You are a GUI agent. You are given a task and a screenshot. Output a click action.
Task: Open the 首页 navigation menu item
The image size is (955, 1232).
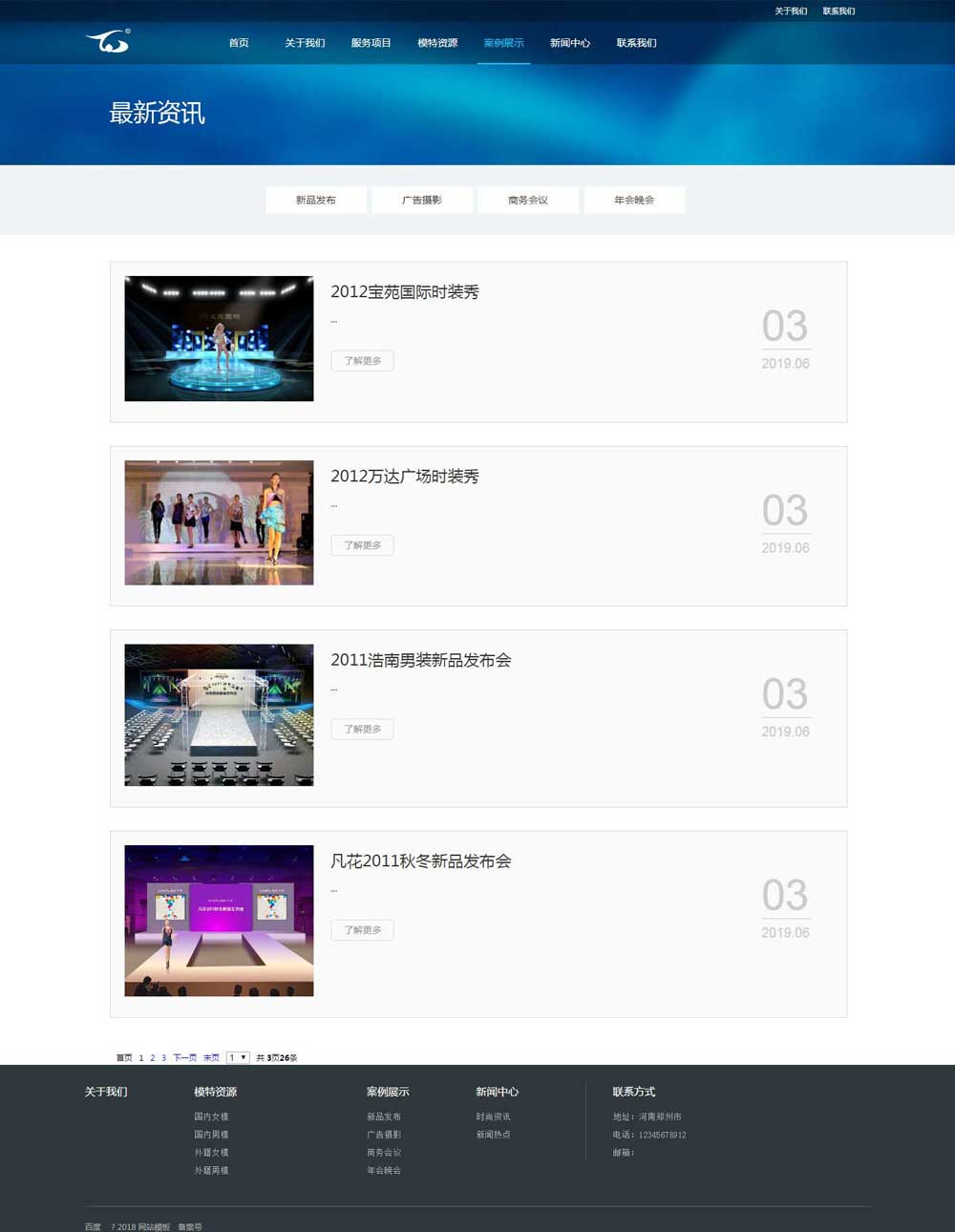pos(239,43)
